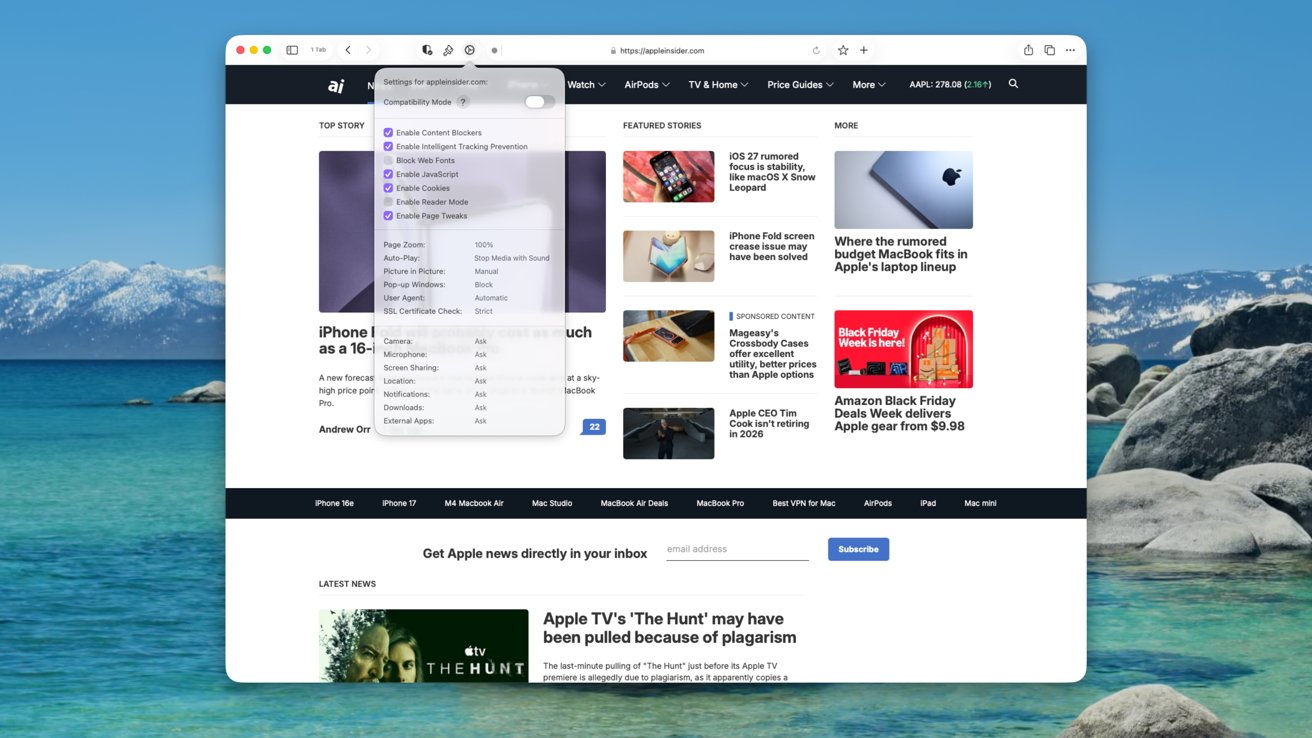Open the share icon in the toolbar
Screen dimensions: 1312x738
click(1028, 50)
